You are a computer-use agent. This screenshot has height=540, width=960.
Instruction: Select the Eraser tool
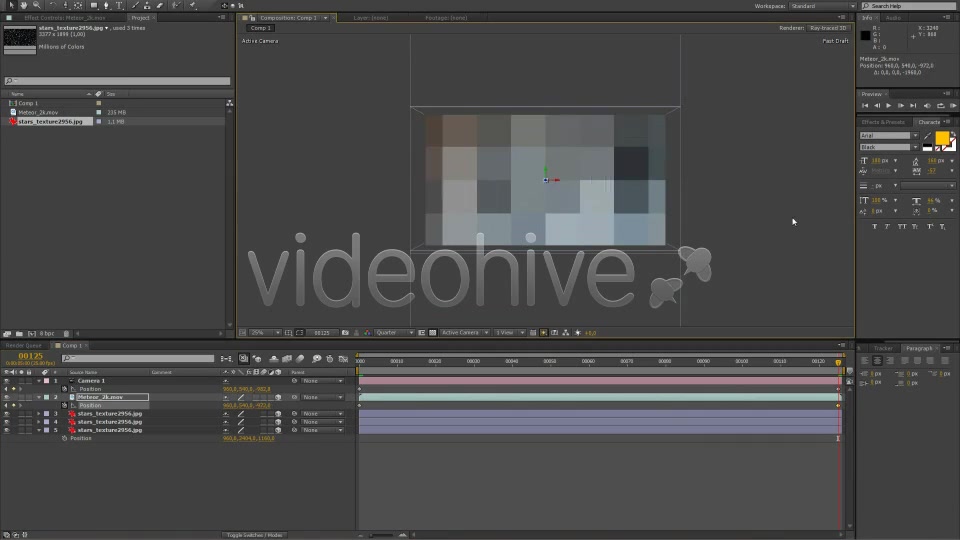click(x=160, y=6)
